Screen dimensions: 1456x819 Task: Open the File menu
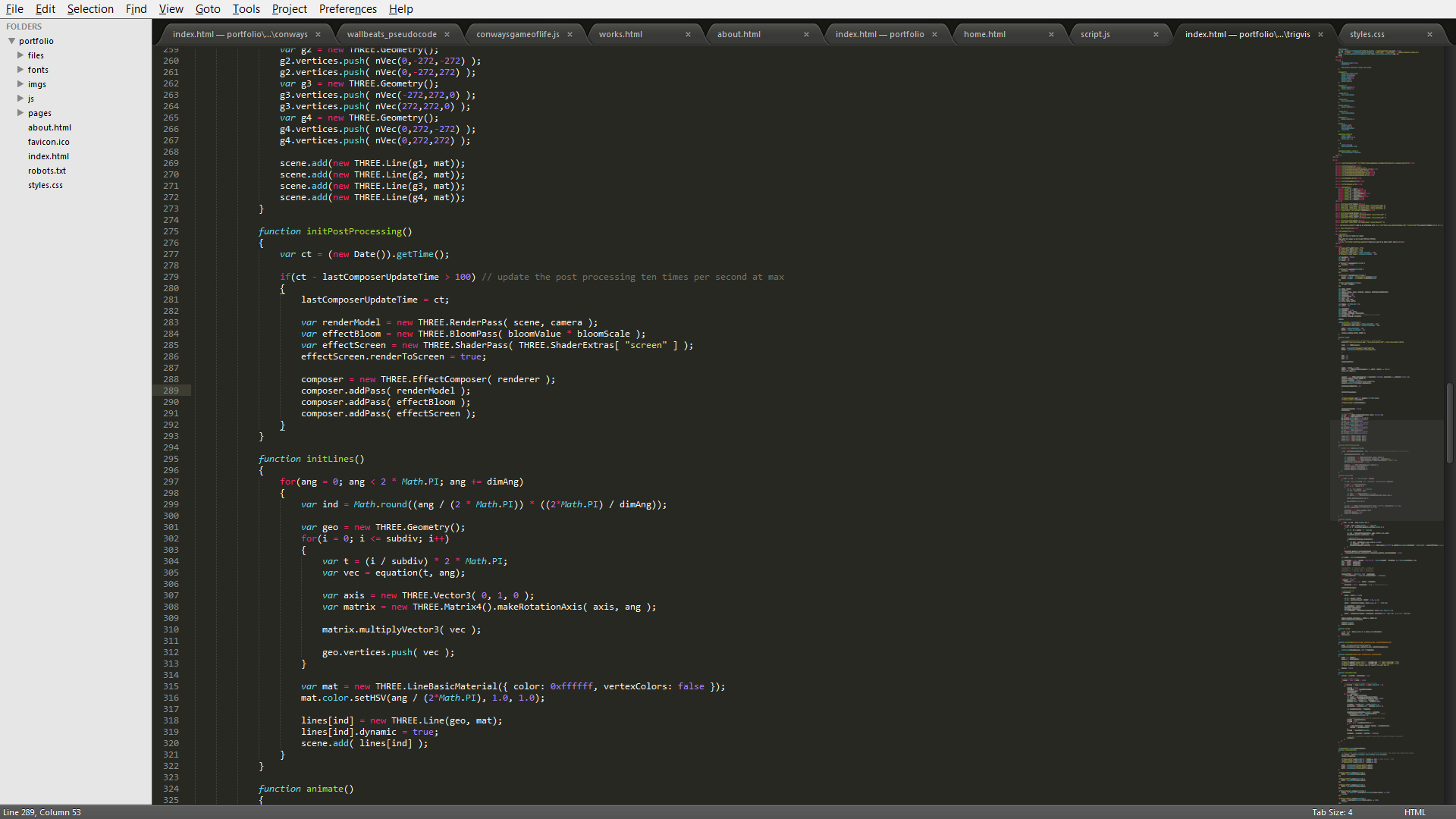14,9
